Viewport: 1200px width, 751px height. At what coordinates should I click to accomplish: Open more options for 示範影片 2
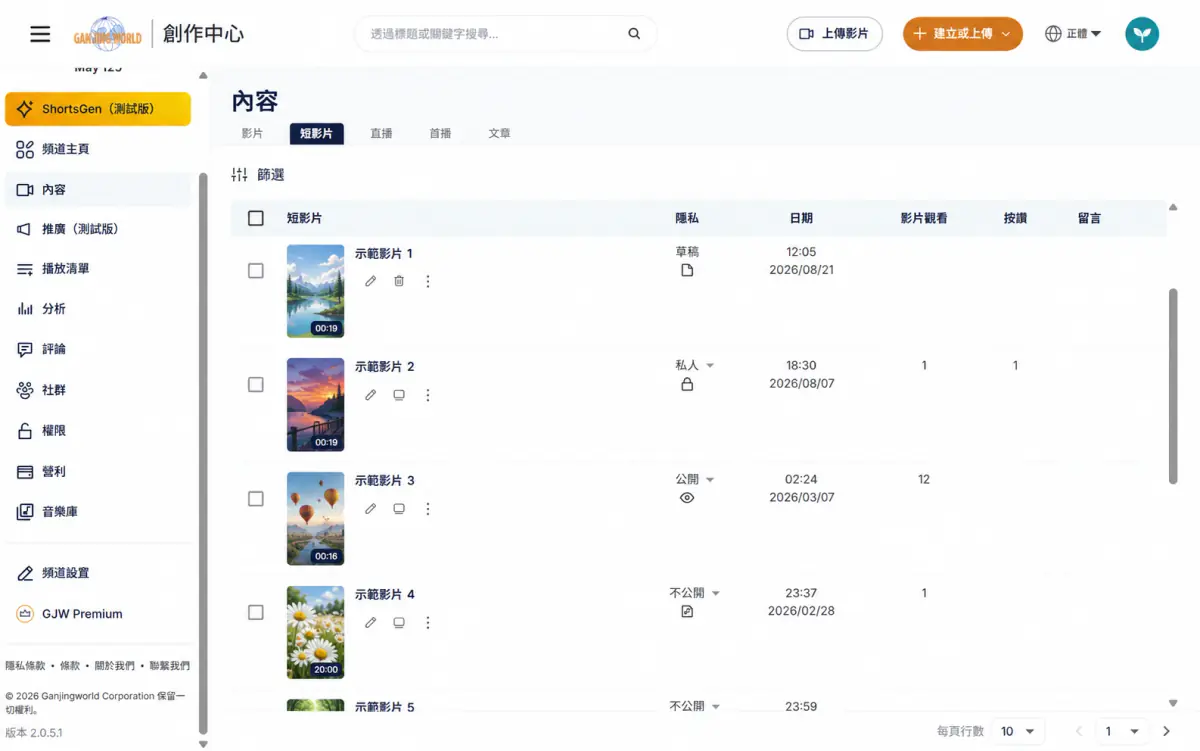tap(428, 395)
